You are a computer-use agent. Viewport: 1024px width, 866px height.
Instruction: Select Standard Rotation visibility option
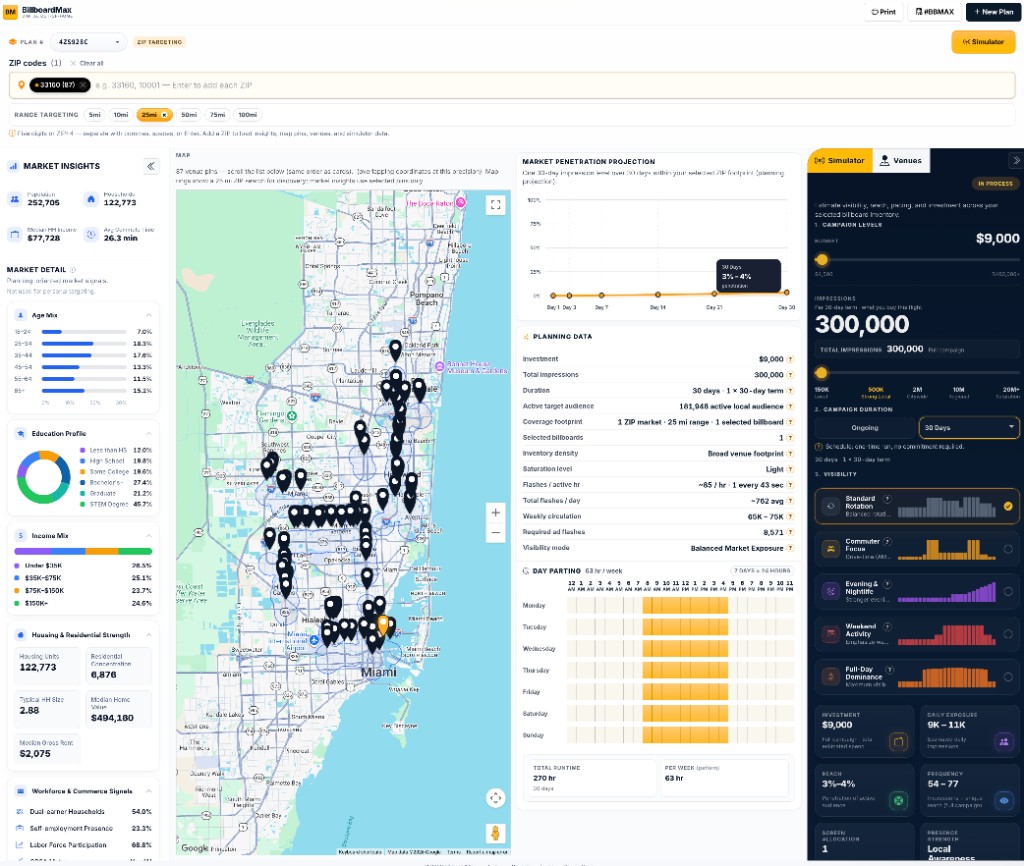point(916,506)
